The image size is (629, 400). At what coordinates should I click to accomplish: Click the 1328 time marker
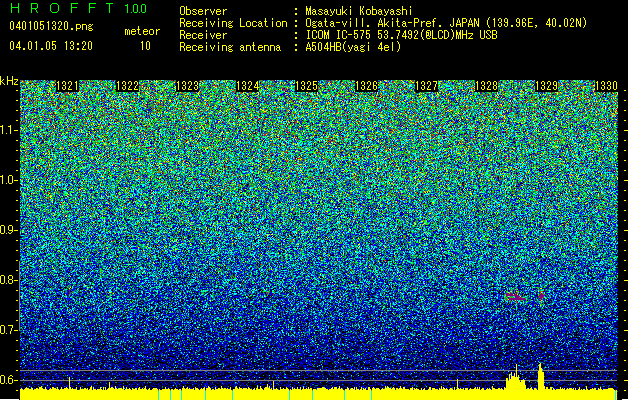pos(486,86)
